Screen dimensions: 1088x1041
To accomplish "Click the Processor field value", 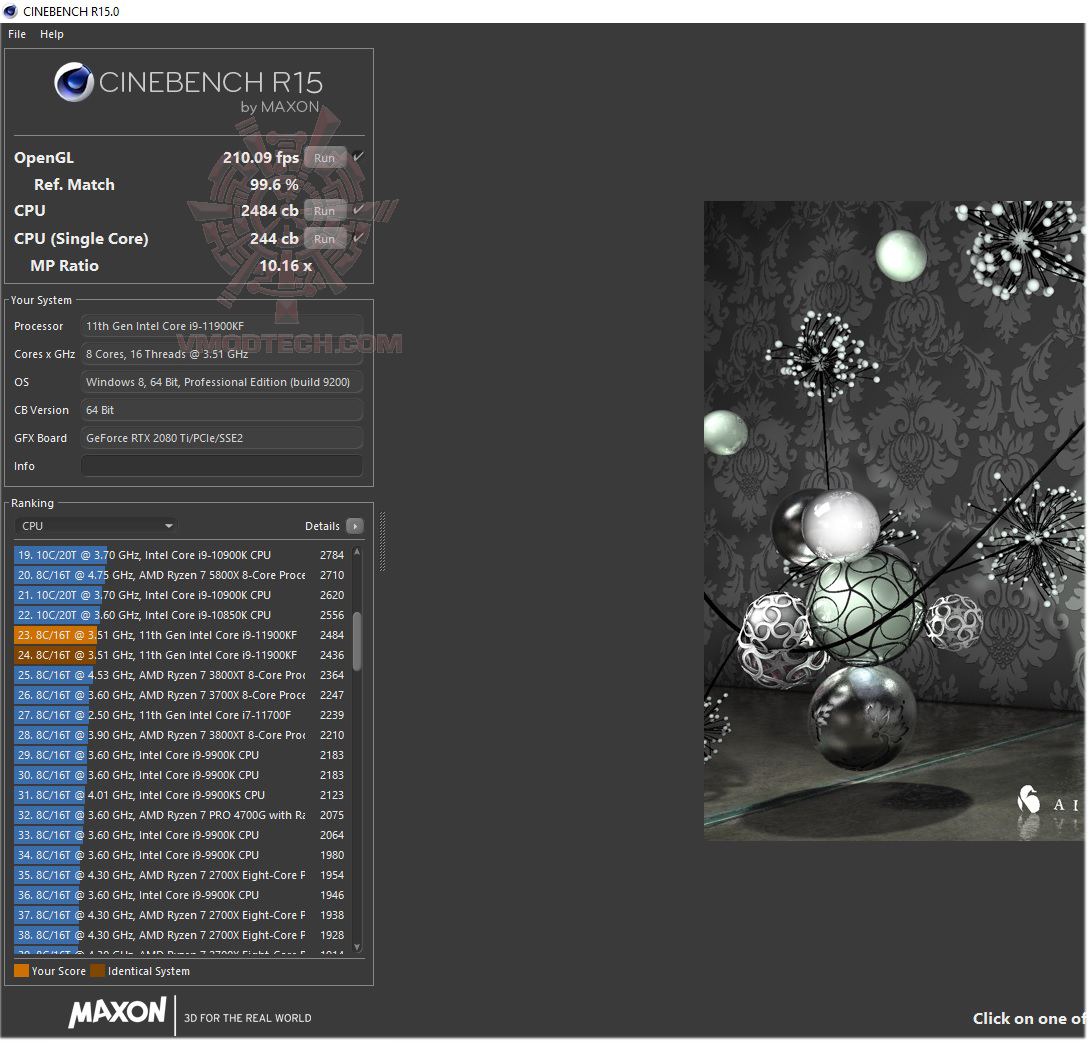I will tap(222, 325).
